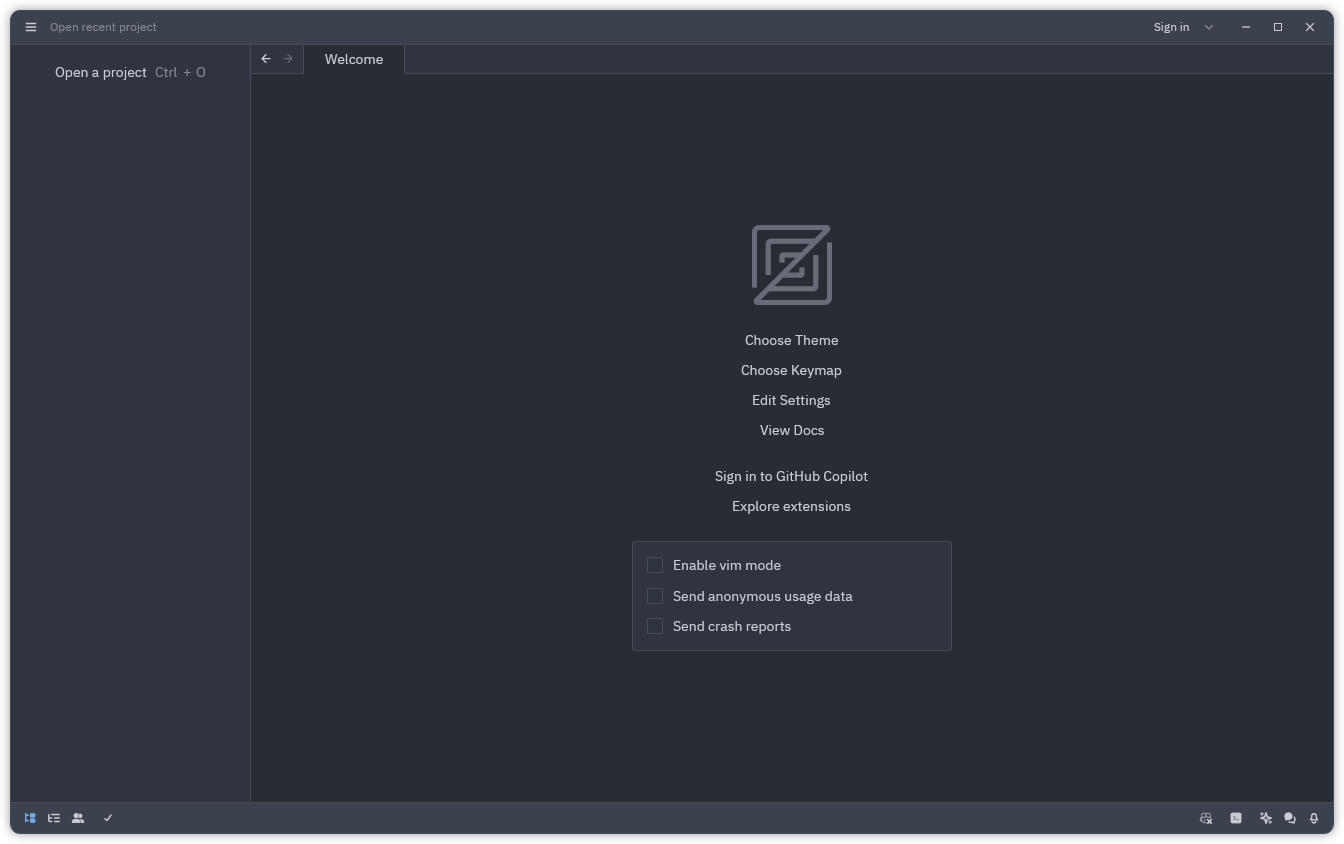The height and width of the screenshot is (844, 1344).
Task: Open the Collaboration Panel
Action: [x=78, y=818]
